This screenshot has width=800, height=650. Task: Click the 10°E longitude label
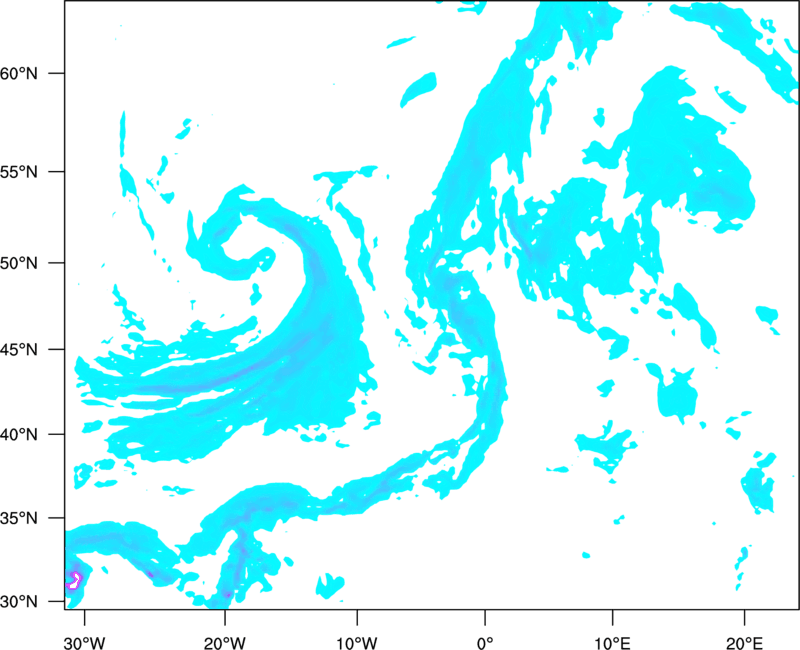click(x=613, y=643)
